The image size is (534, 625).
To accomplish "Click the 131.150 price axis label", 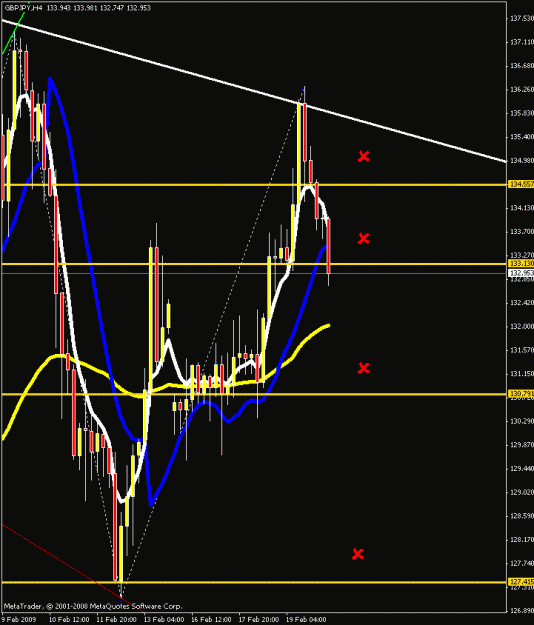I will point(522,374).
